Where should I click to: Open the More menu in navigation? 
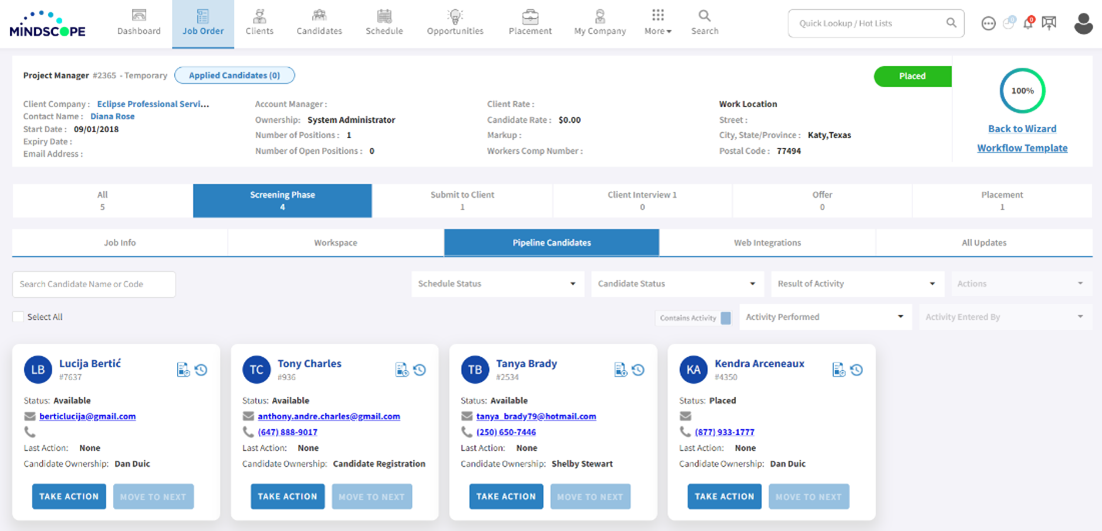pyautogui.click(x=657, y=23)
